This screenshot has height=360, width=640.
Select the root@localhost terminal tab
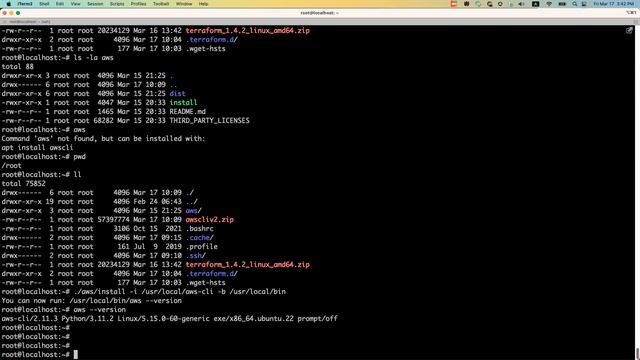(x=30, y=22)
